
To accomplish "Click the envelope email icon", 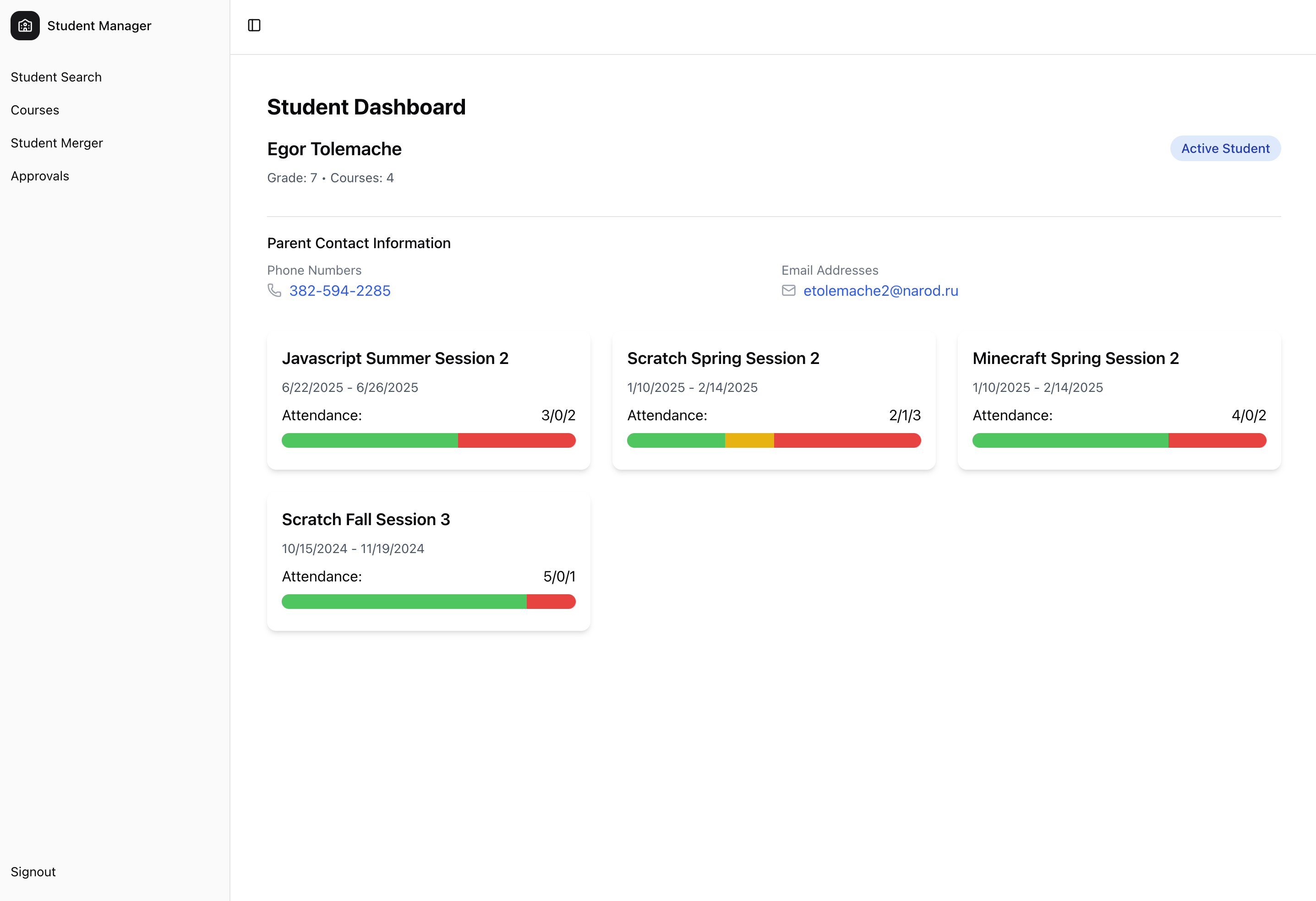I will point(788,290).
